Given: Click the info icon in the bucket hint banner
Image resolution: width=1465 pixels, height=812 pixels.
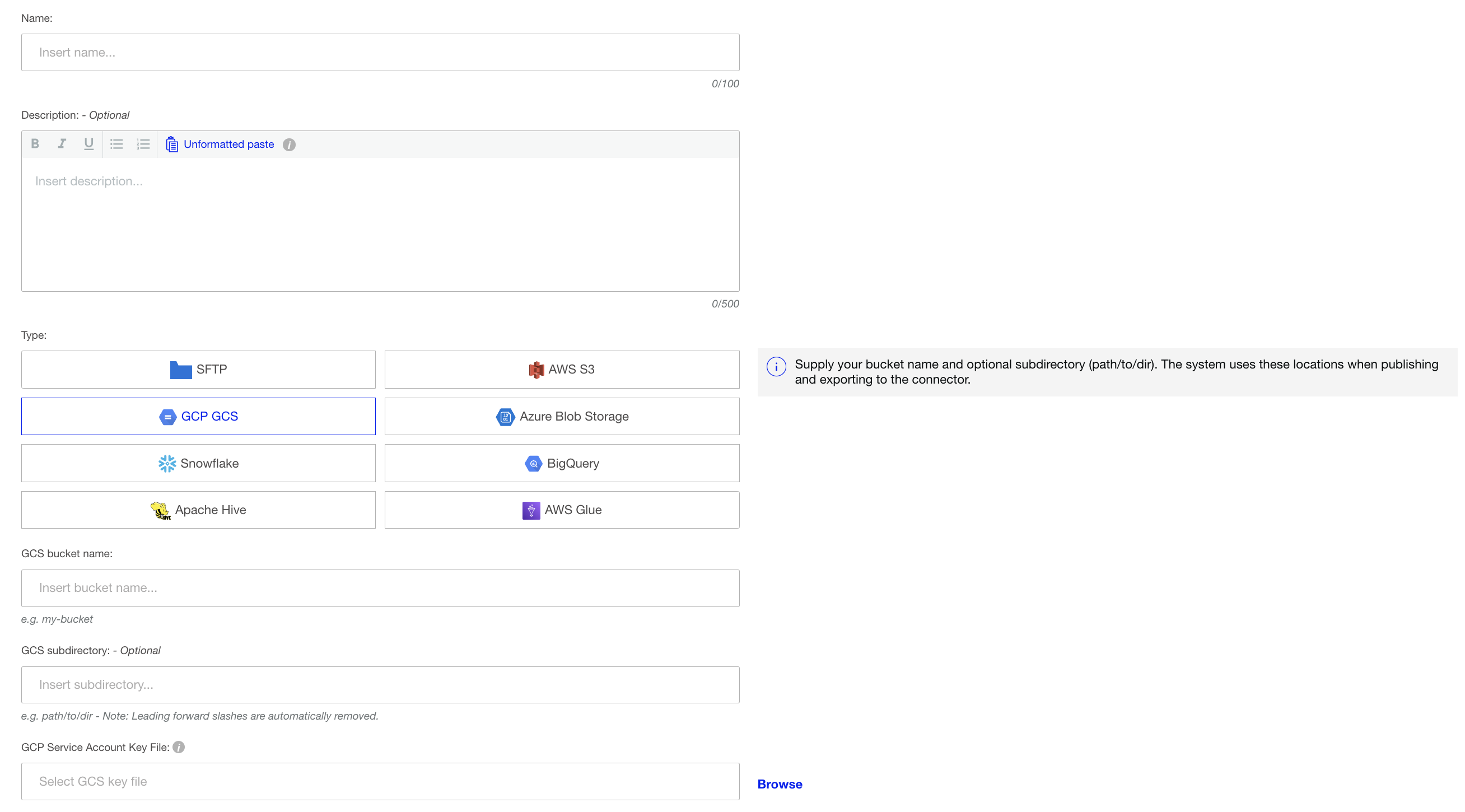Looking at the screenshot, I should (776, 367).
